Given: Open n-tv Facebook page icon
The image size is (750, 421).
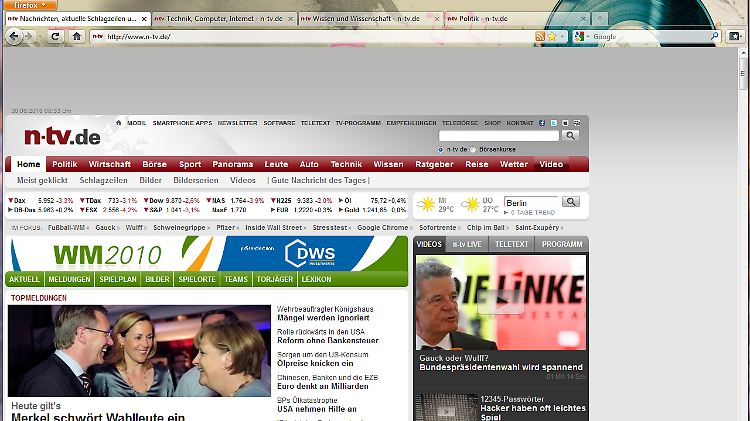Looking at the screenshot, I should coord(542,122).
